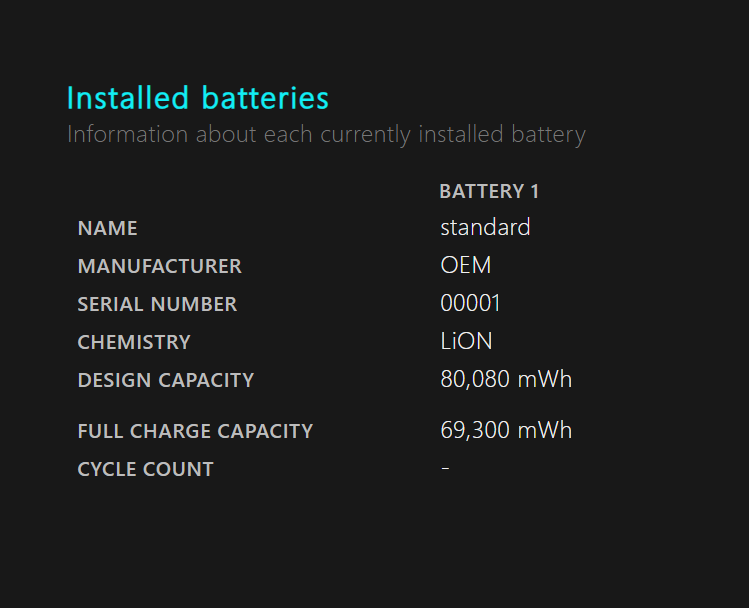Click the word Information in the subtitle
Image resolution: width=749 pixels, height=608 pixels.
pyautogui.click(x=128, y=134)
